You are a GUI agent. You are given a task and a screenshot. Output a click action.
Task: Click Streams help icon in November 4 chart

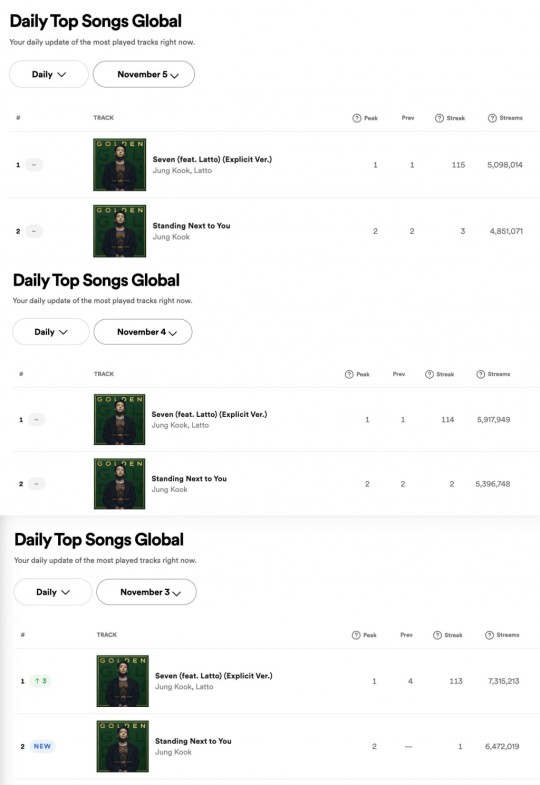pos(480,374)
